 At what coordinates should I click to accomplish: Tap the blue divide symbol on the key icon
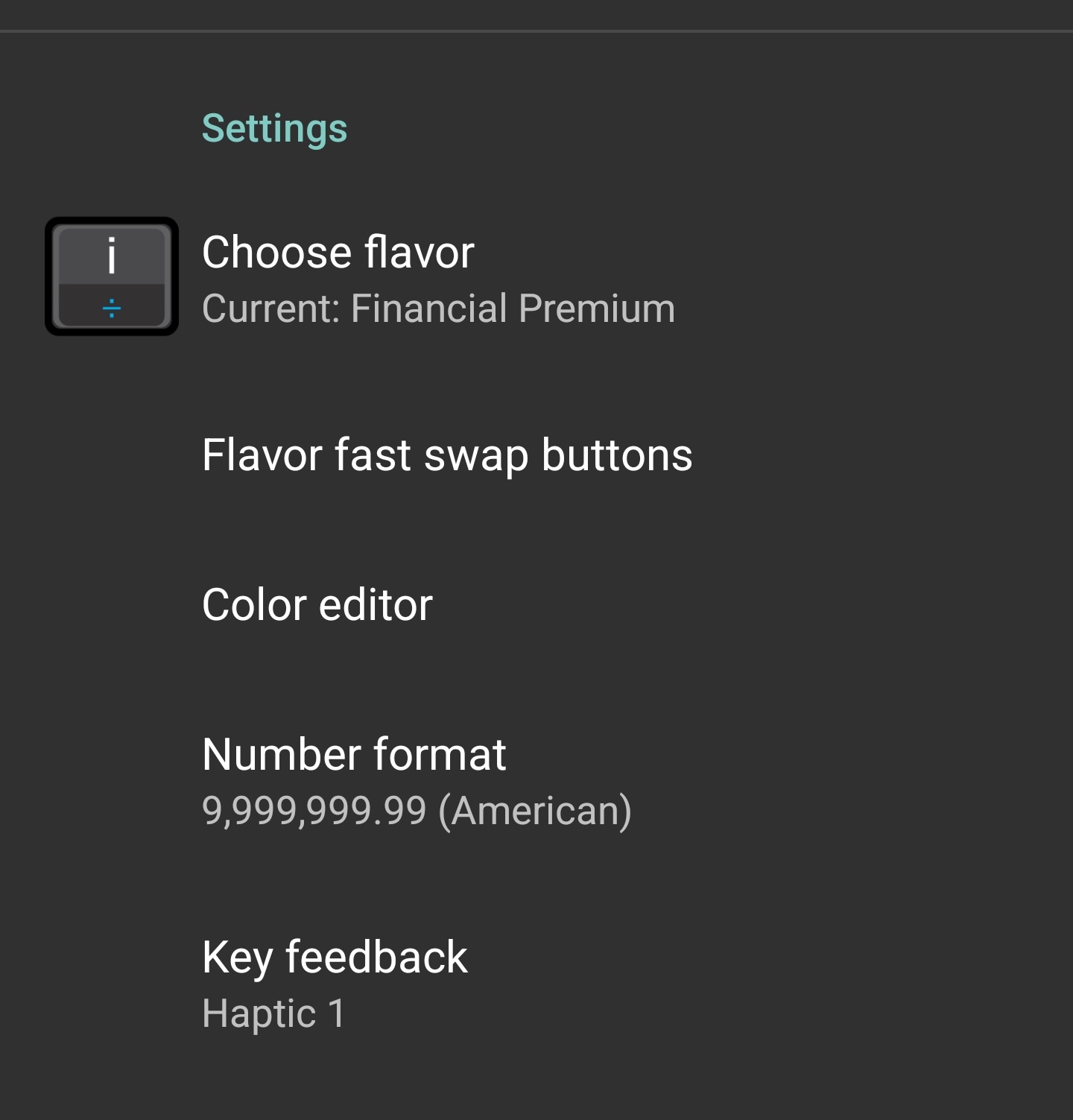coord(112,308)
